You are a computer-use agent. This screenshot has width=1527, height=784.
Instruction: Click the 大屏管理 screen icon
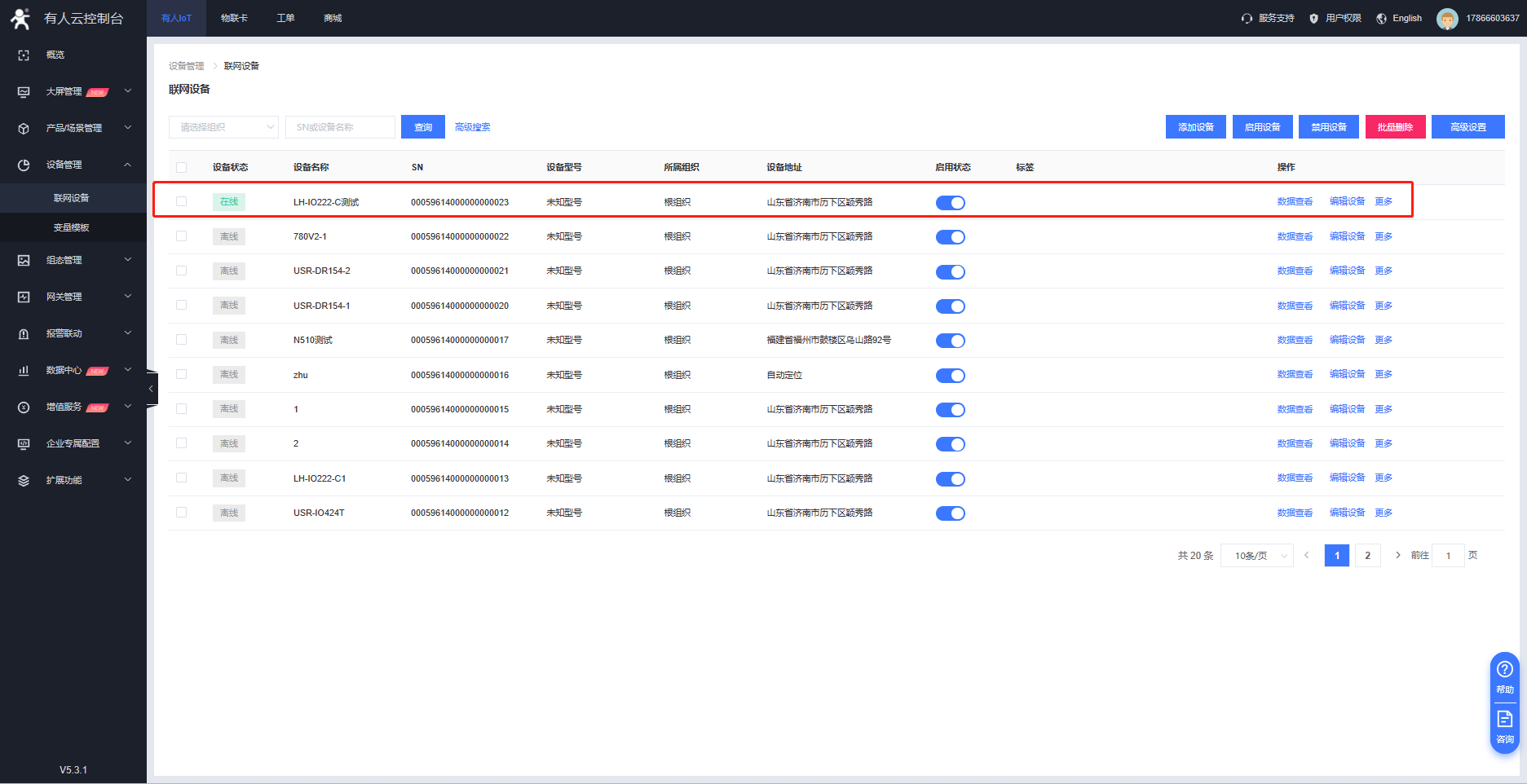24,92
